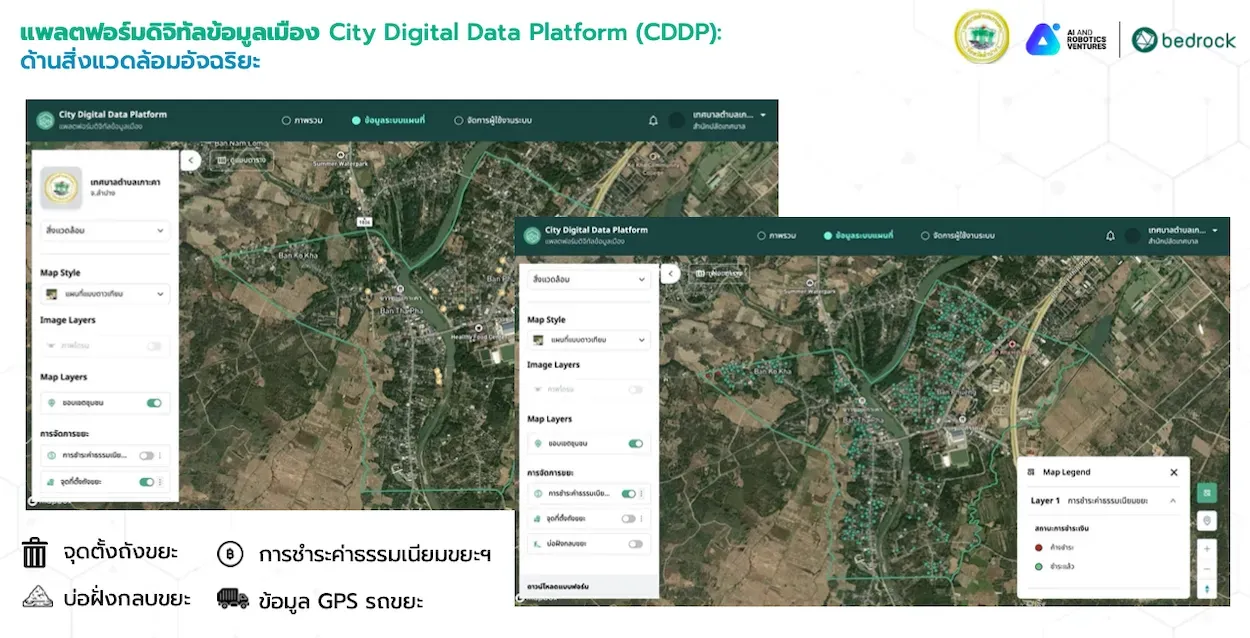Reset map orientation with the compass button
1250x638 pixels.
(x=1207, y=589)
